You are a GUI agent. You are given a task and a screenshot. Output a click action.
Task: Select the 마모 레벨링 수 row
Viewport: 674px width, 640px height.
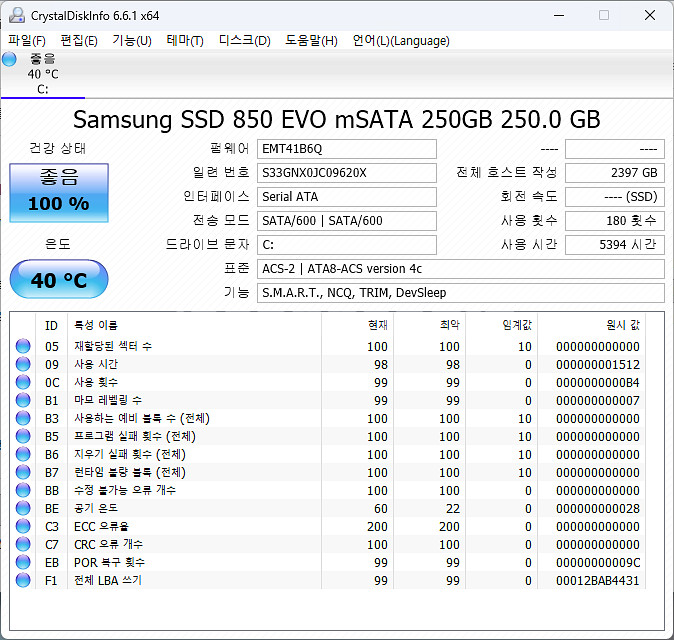328,400
